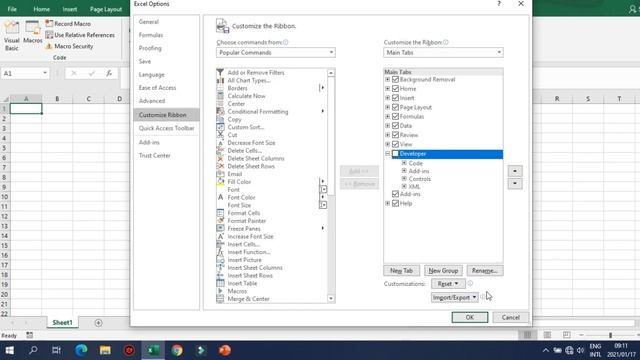Screen dimensions: 640x360
Task: Open Macro Security settings
Action: (69, 46)
